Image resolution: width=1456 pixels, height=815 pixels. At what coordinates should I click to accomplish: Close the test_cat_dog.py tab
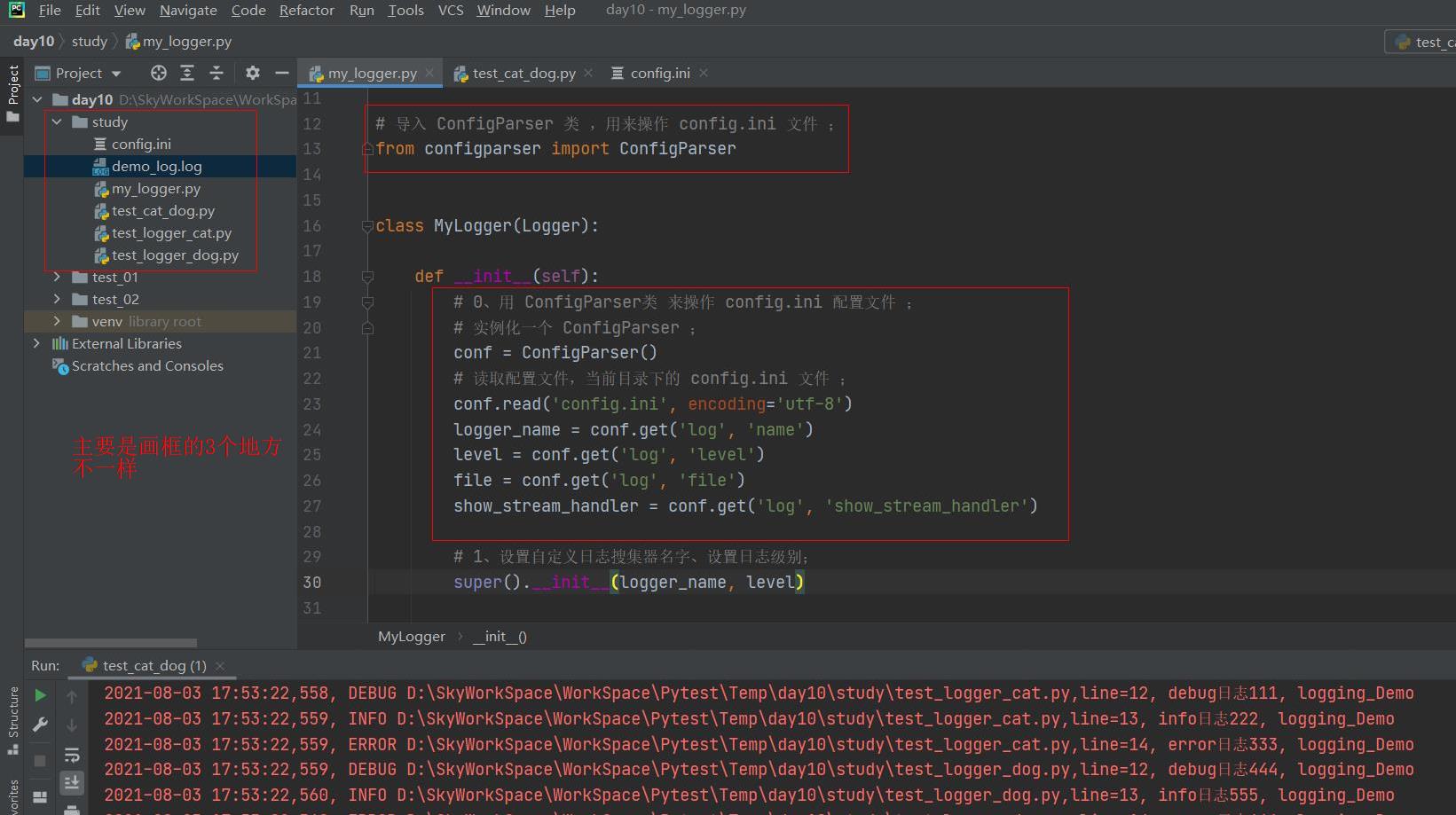(588, 73)
